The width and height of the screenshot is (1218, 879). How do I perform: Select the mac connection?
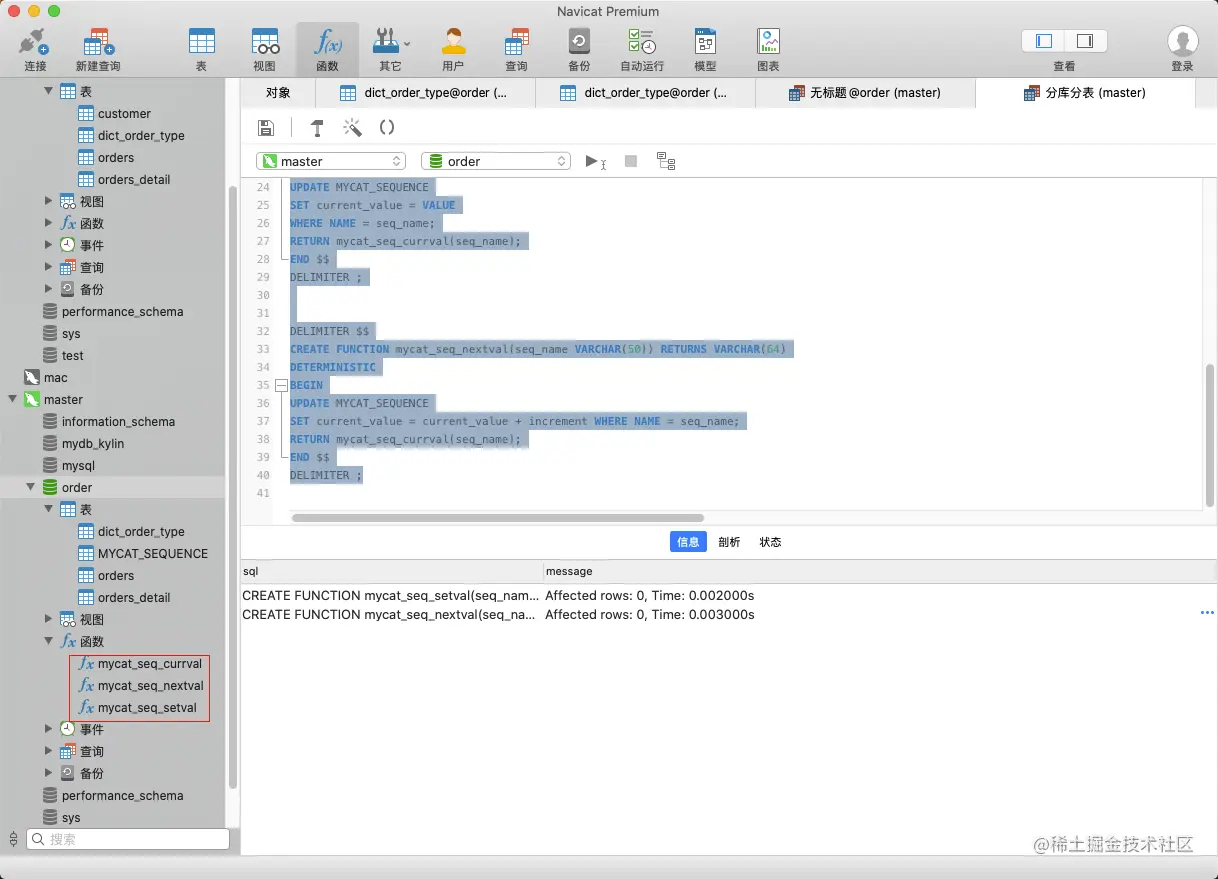(46, 377)
